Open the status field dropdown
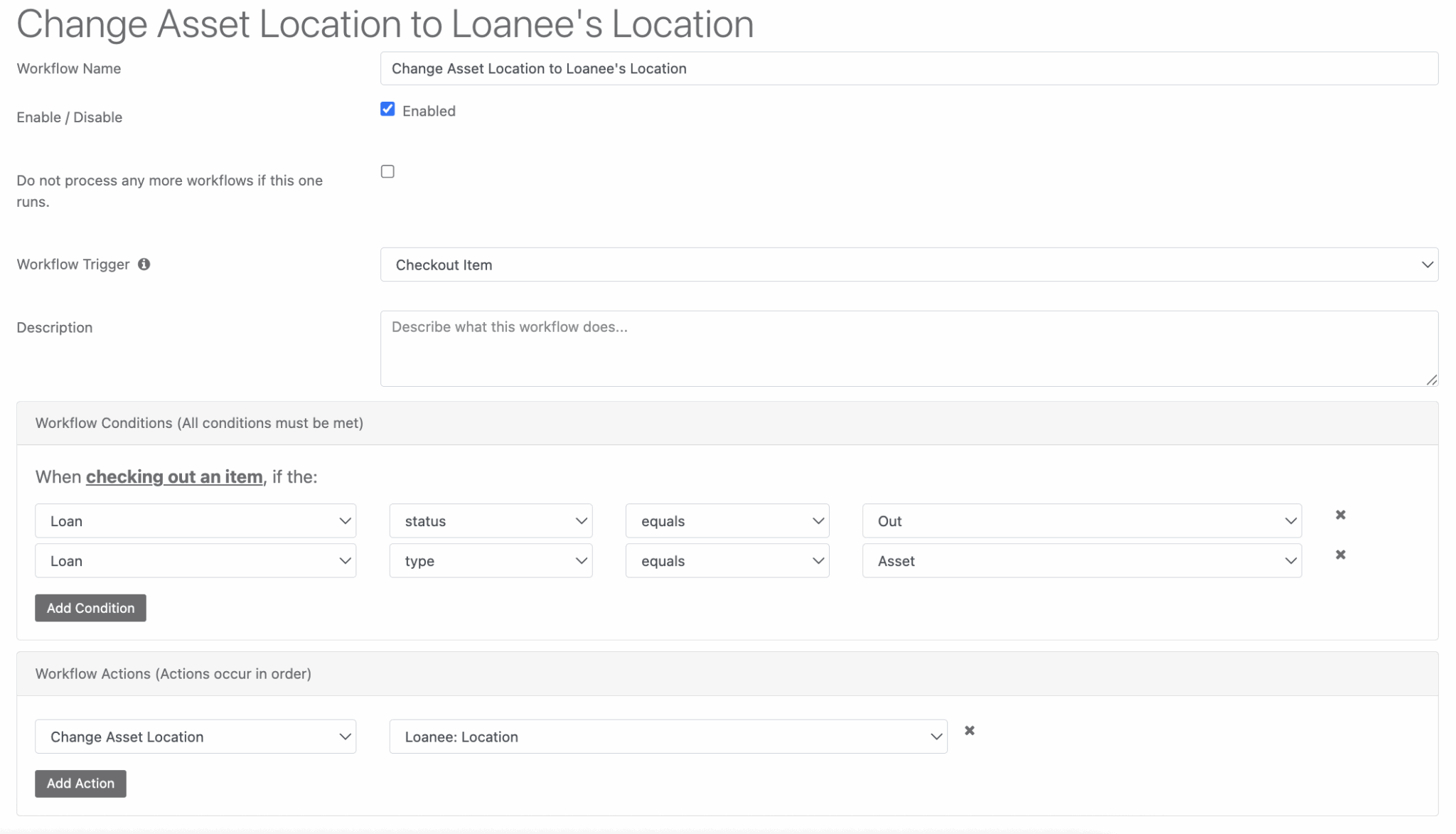 (x=490, y=520)
